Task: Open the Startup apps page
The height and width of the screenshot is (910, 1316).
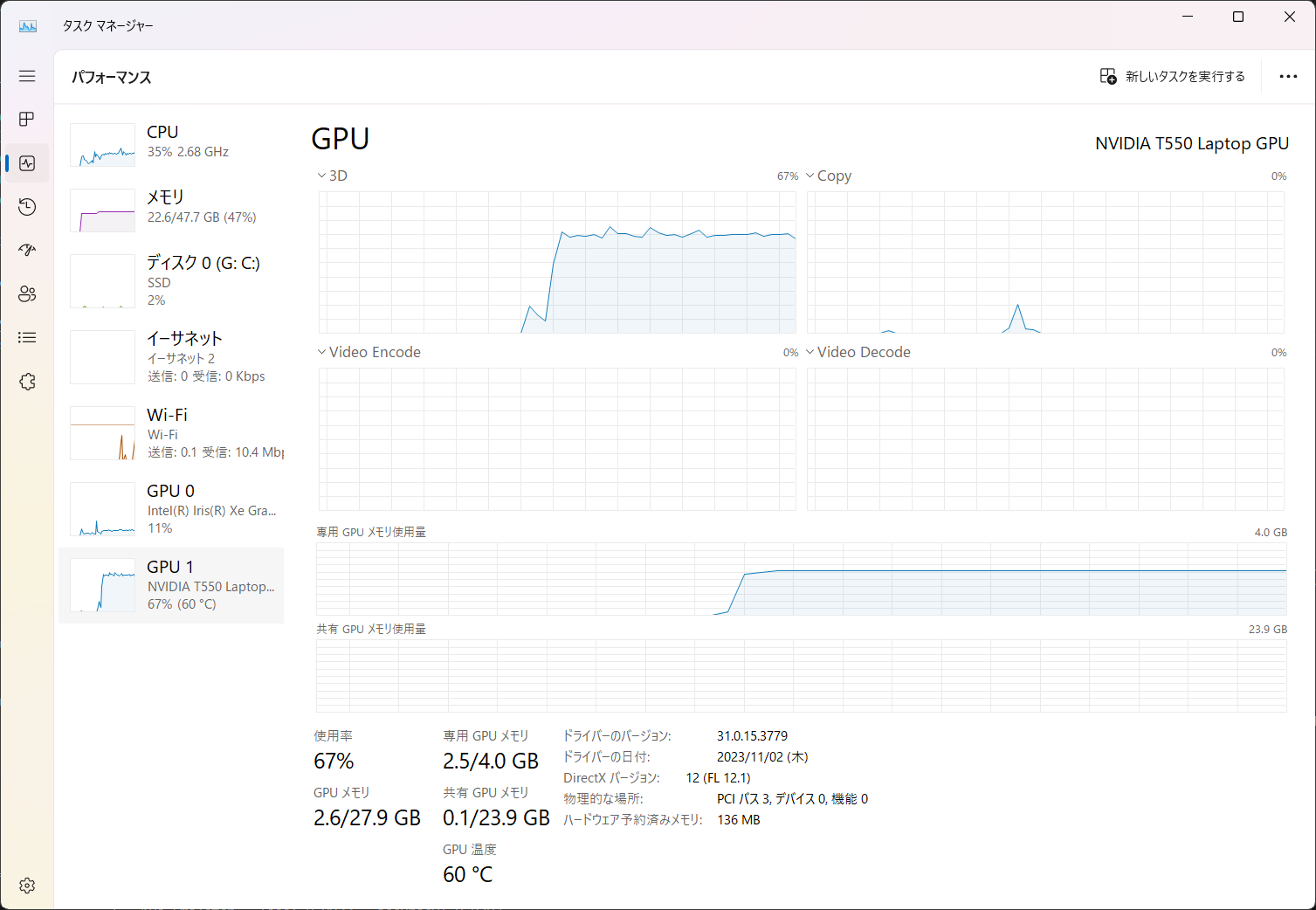Action: [x=27, y=251]
